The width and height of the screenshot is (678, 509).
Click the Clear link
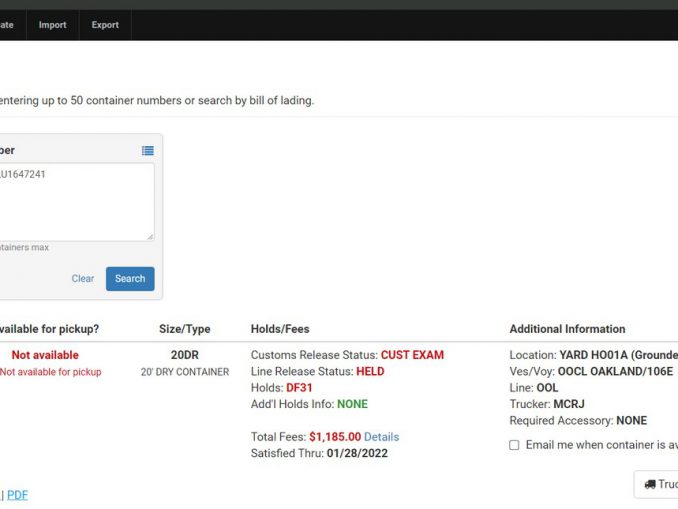click(x=83, y=279)
